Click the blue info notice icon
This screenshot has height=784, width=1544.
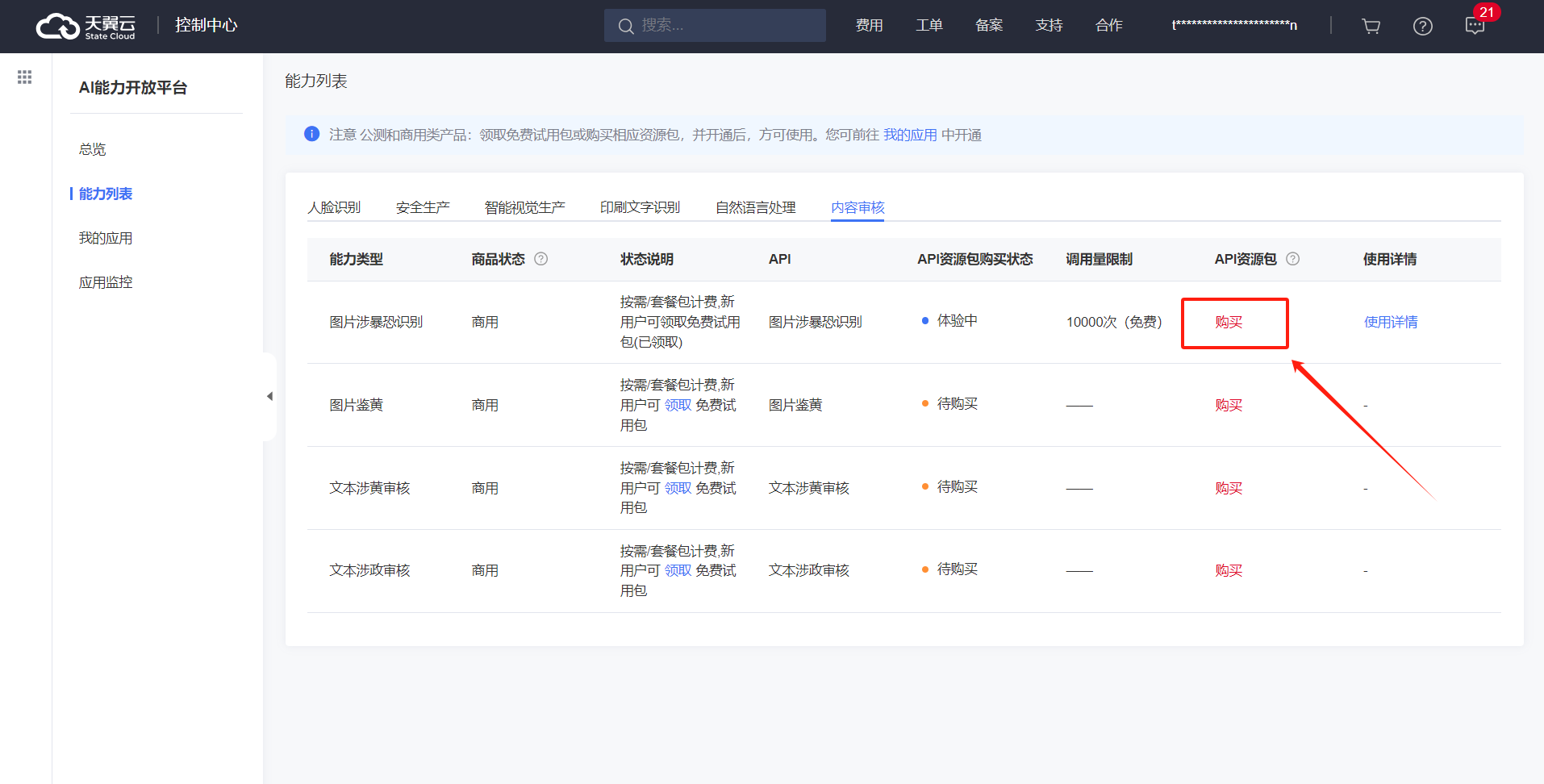tap(312, 134)
